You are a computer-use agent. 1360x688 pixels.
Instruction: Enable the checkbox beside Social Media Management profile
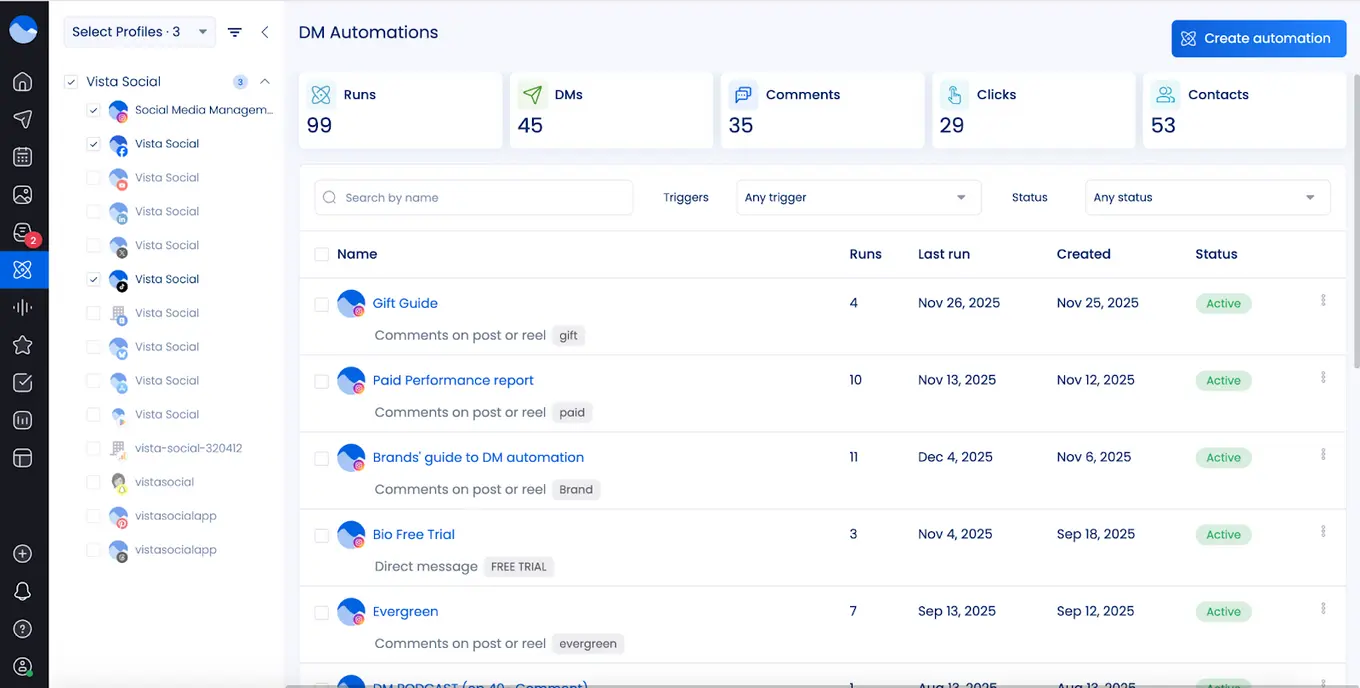tap(93, 110)
